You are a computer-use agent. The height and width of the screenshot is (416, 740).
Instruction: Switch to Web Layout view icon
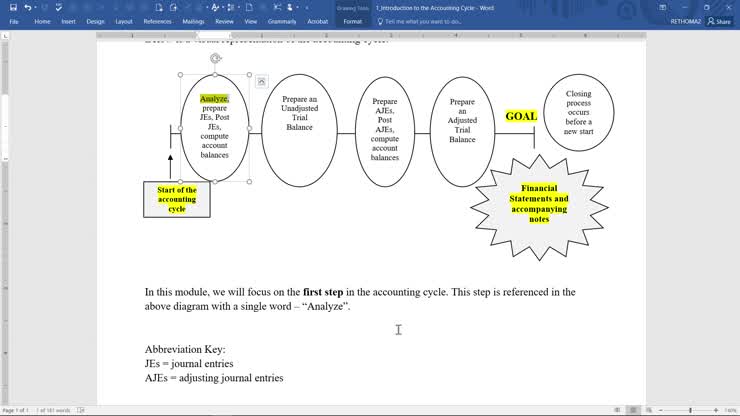tap(649, 410)
